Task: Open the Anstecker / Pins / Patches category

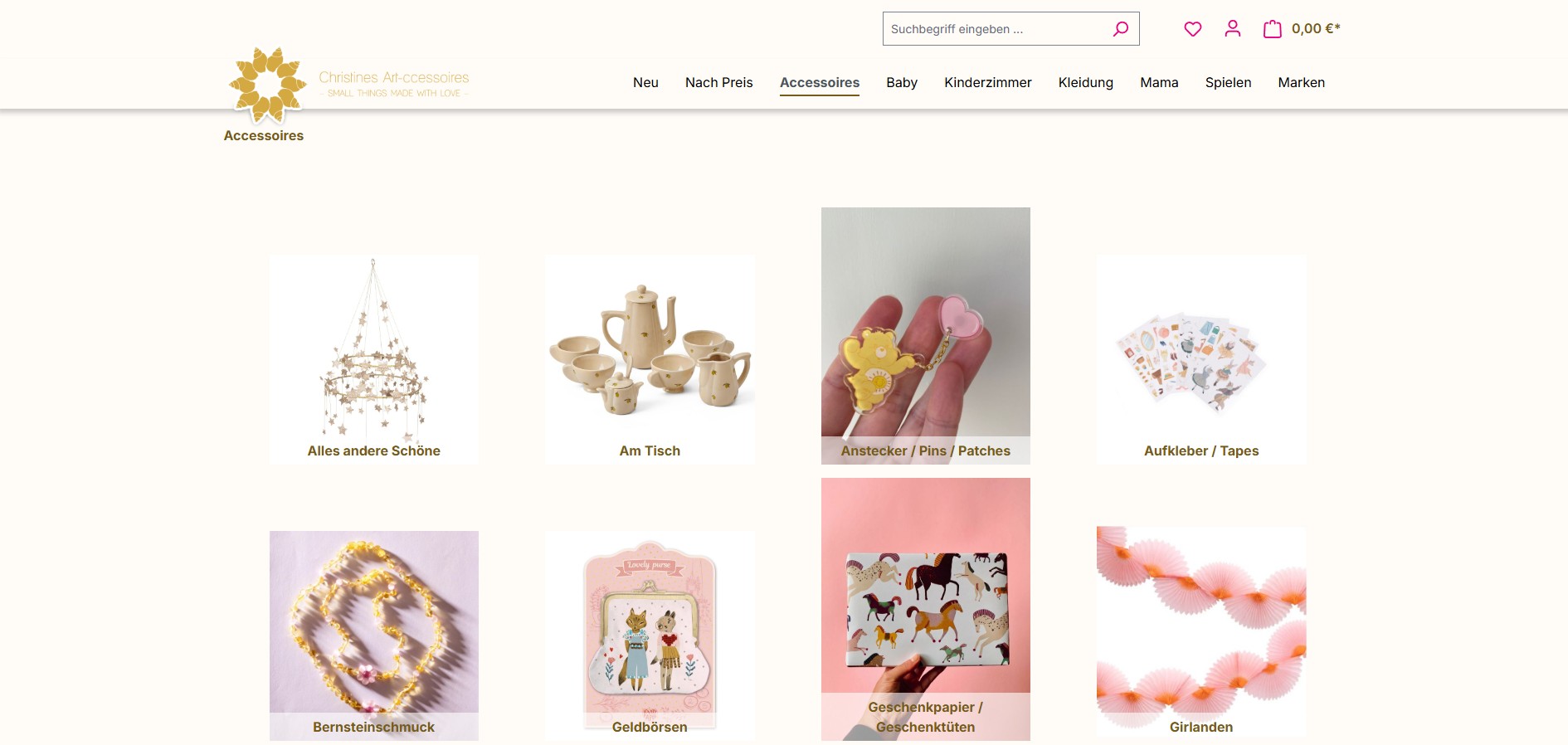Action: pyautogui.click(x=925, y=332)
